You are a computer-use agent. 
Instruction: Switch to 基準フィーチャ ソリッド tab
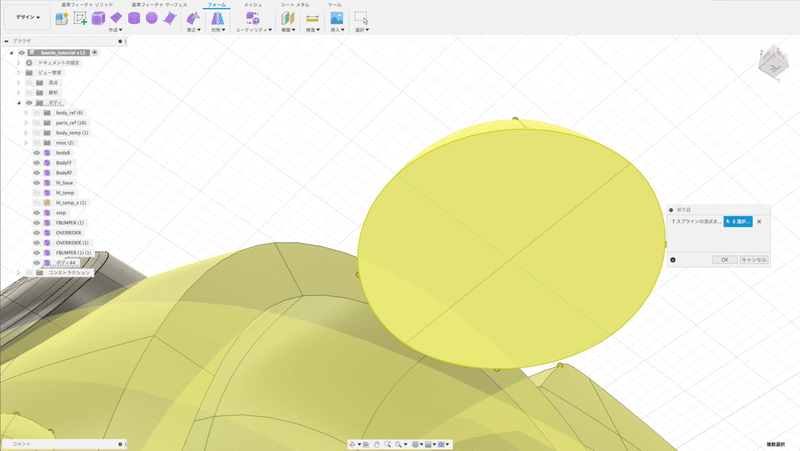(x=87, y=5)
